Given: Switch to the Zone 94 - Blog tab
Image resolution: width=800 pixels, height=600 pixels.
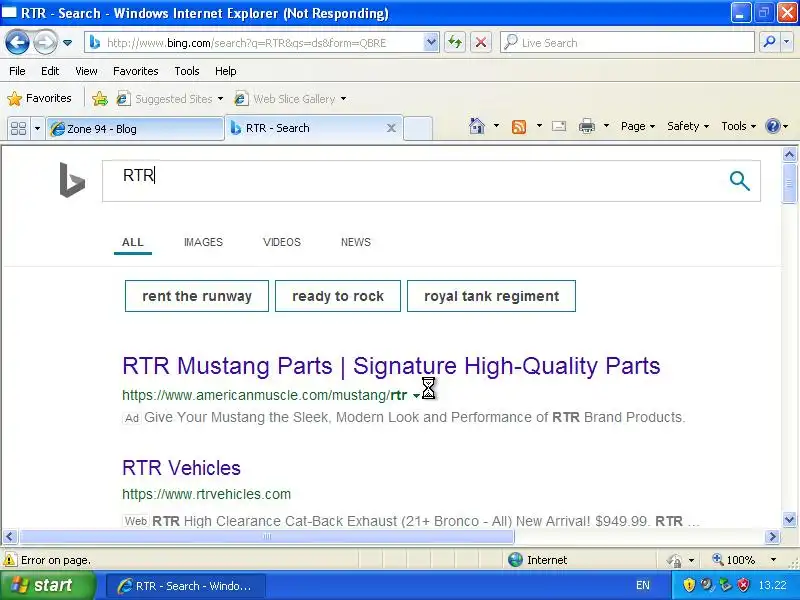Looking at the screenshot, I should point(135,129).
